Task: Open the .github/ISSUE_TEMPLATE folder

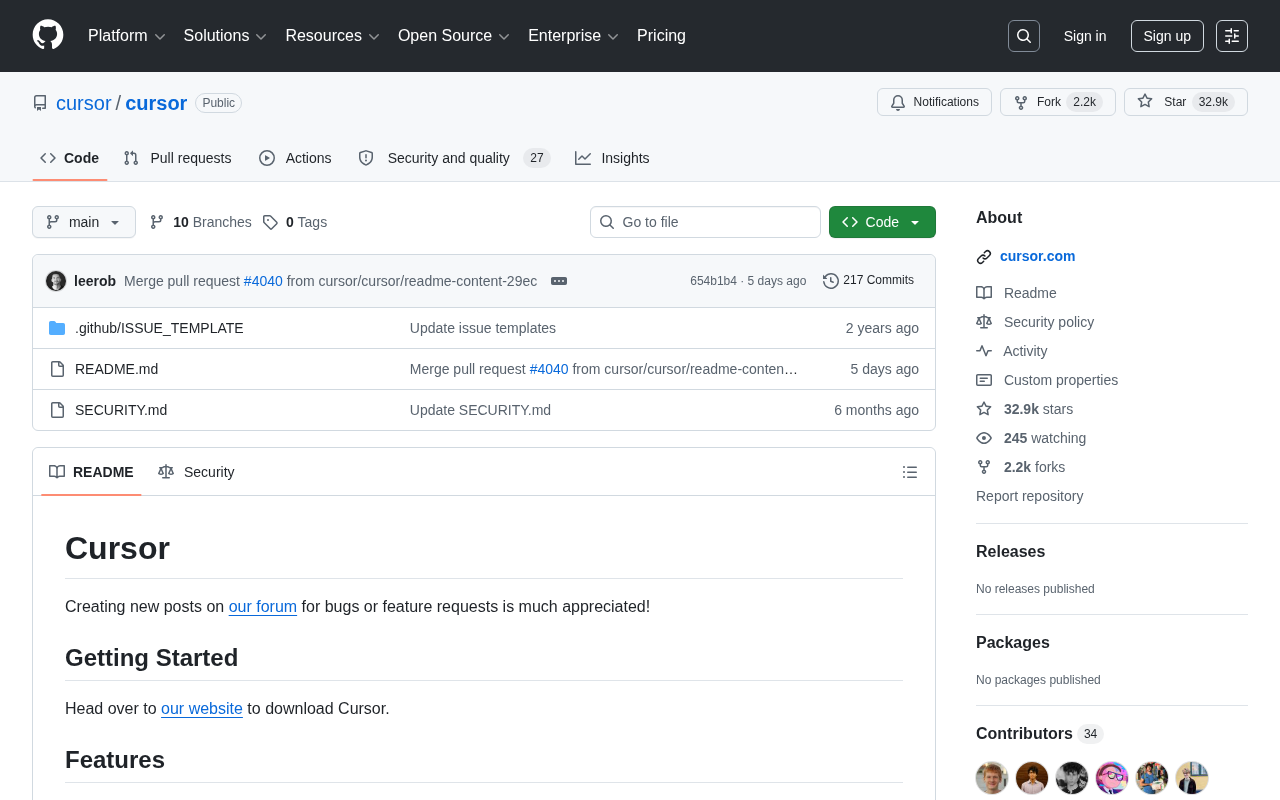Action: [159, 328]
